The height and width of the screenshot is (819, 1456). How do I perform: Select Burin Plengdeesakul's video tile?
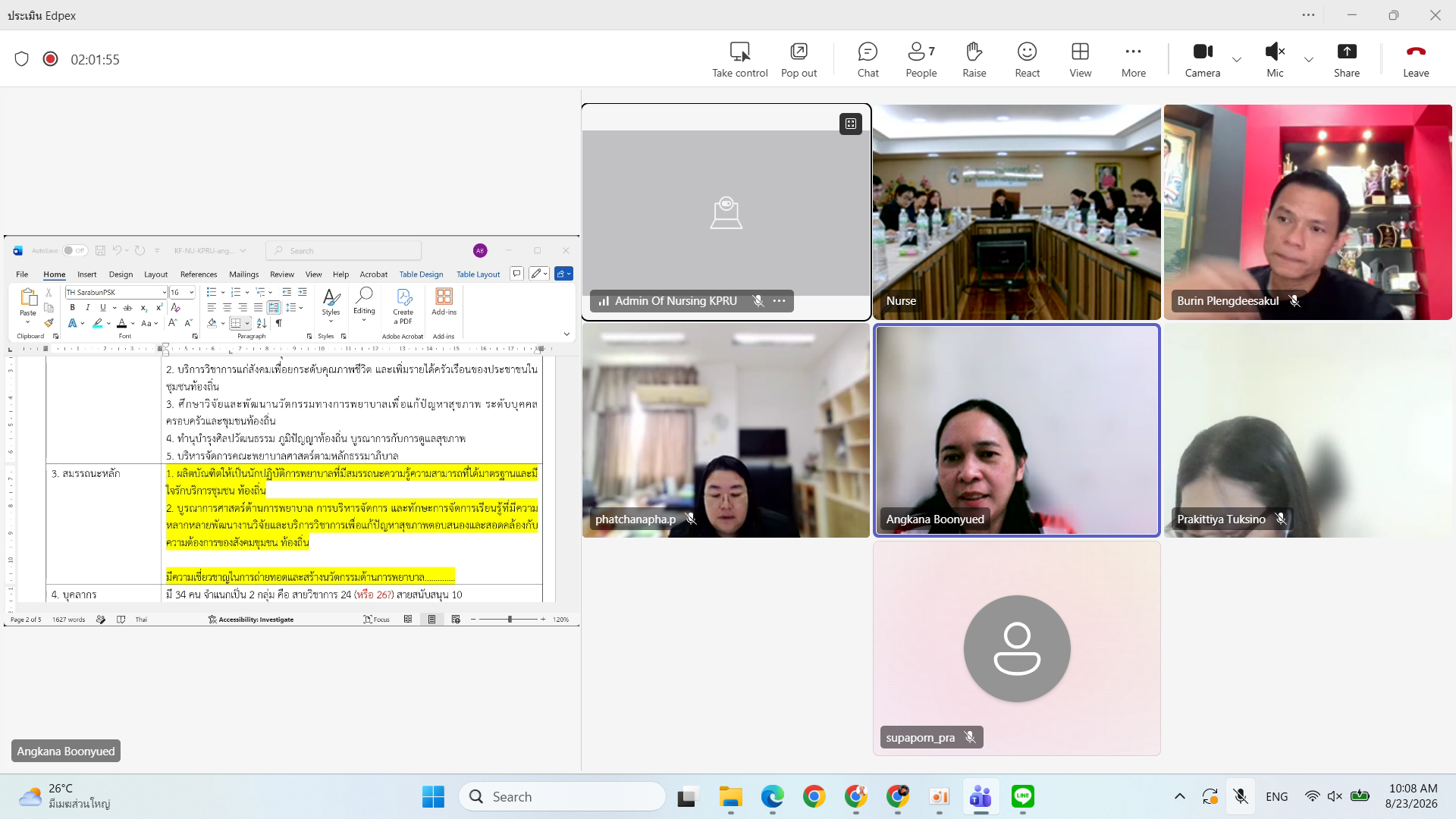1307,212
